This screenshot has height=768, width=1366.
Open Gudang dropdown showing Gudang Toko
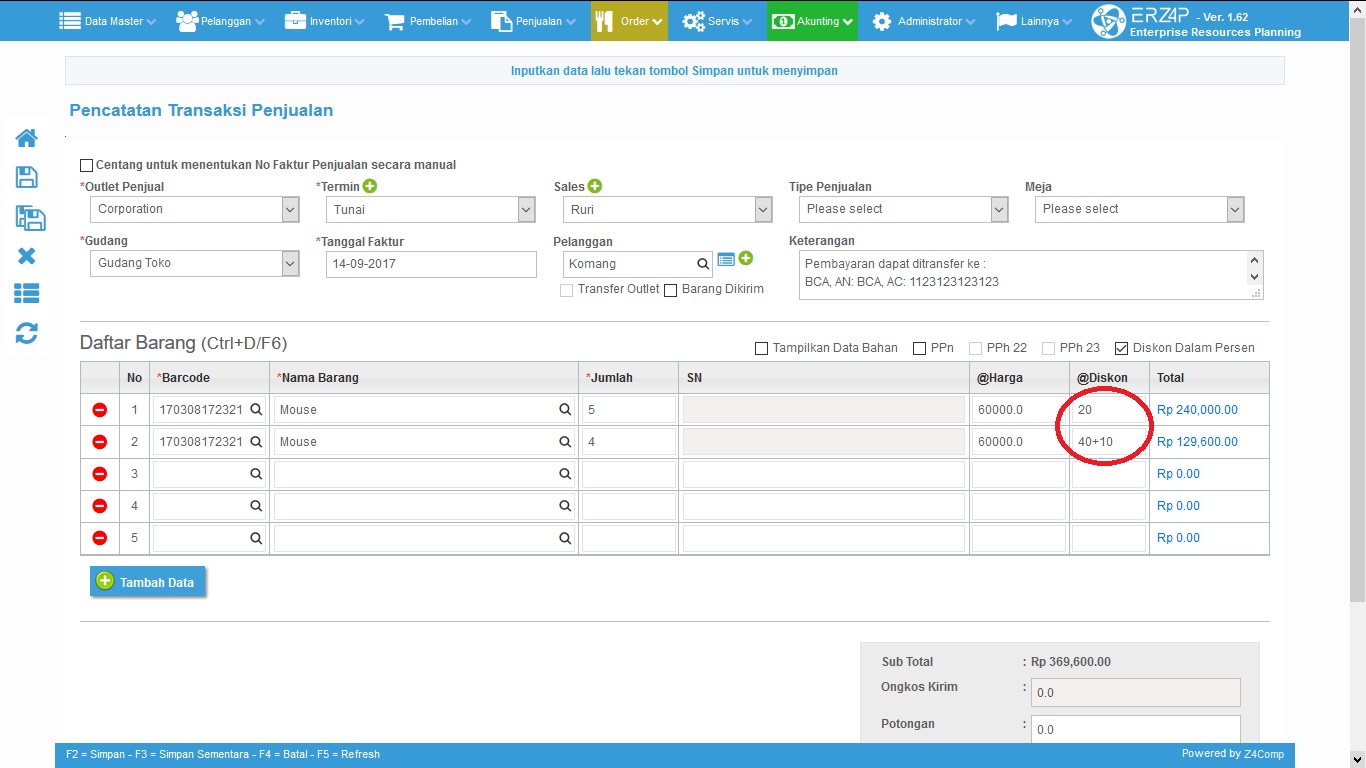click(x=194, y=263)
